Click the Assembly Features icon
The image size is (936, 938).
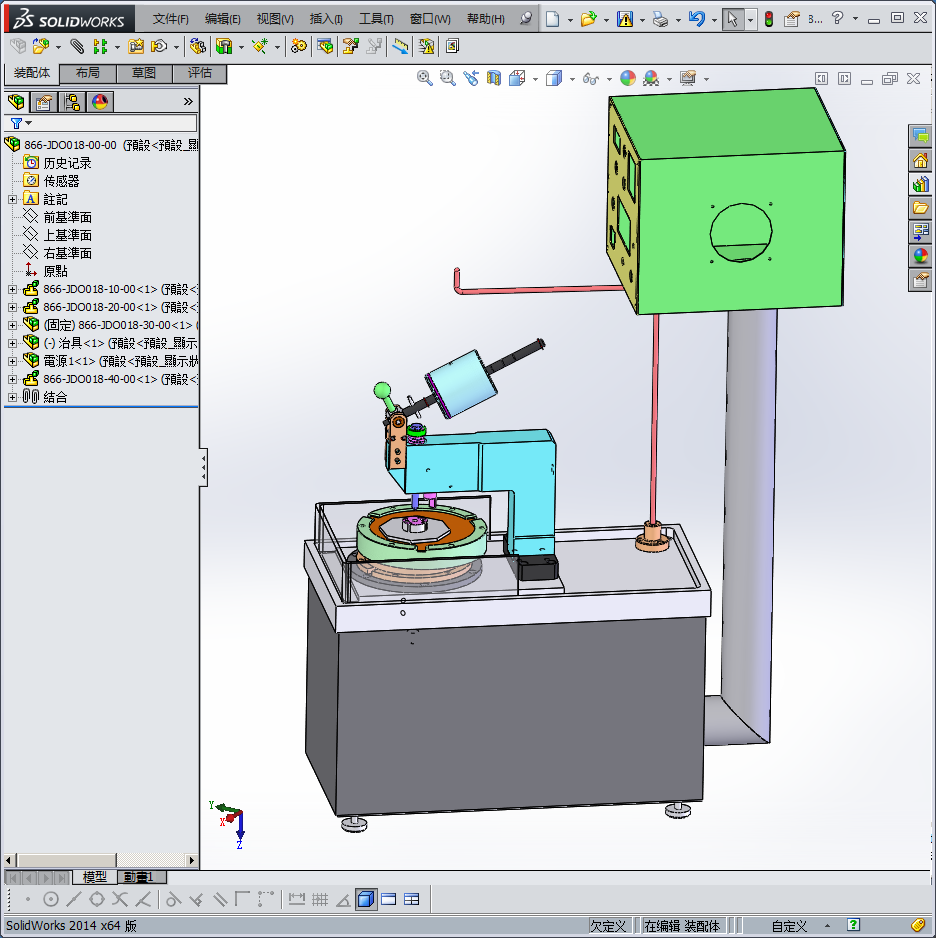point(224,46)
